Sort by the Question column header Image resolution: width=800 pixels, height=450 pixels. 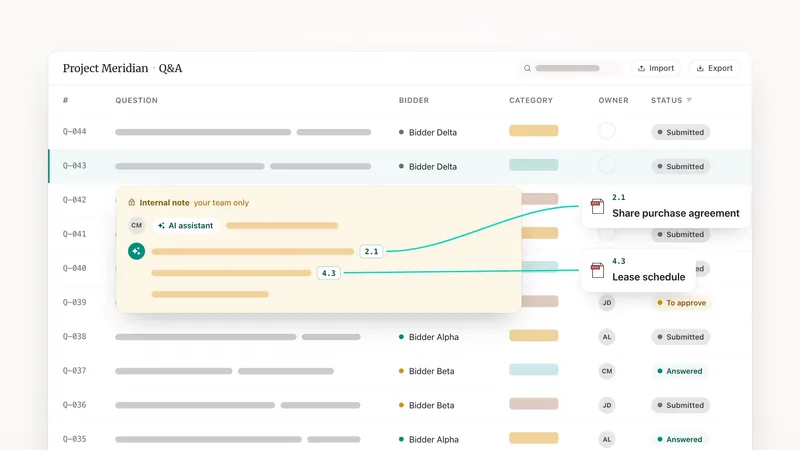136,101
